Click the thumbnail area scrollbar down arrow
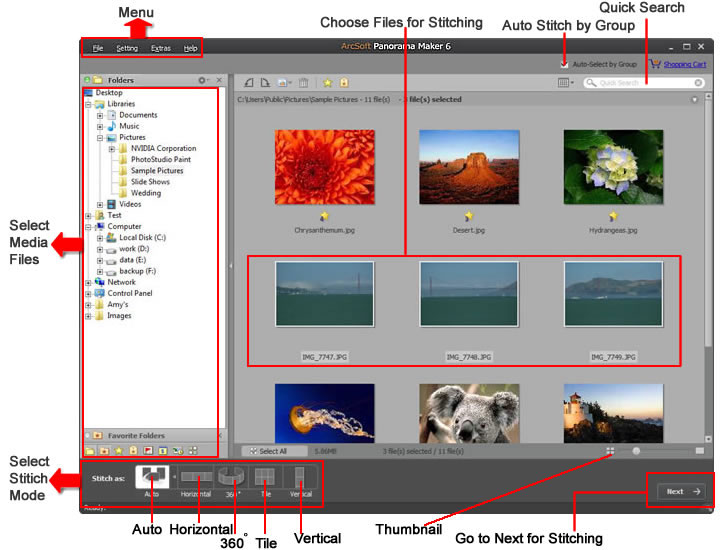720x550 pixels. point(708,439)
